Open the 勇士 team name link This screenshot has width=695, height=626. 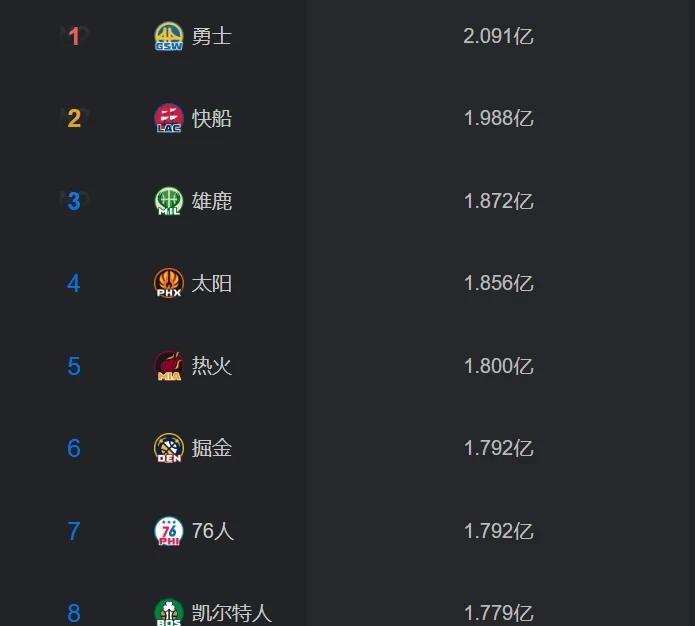(211, 36)
